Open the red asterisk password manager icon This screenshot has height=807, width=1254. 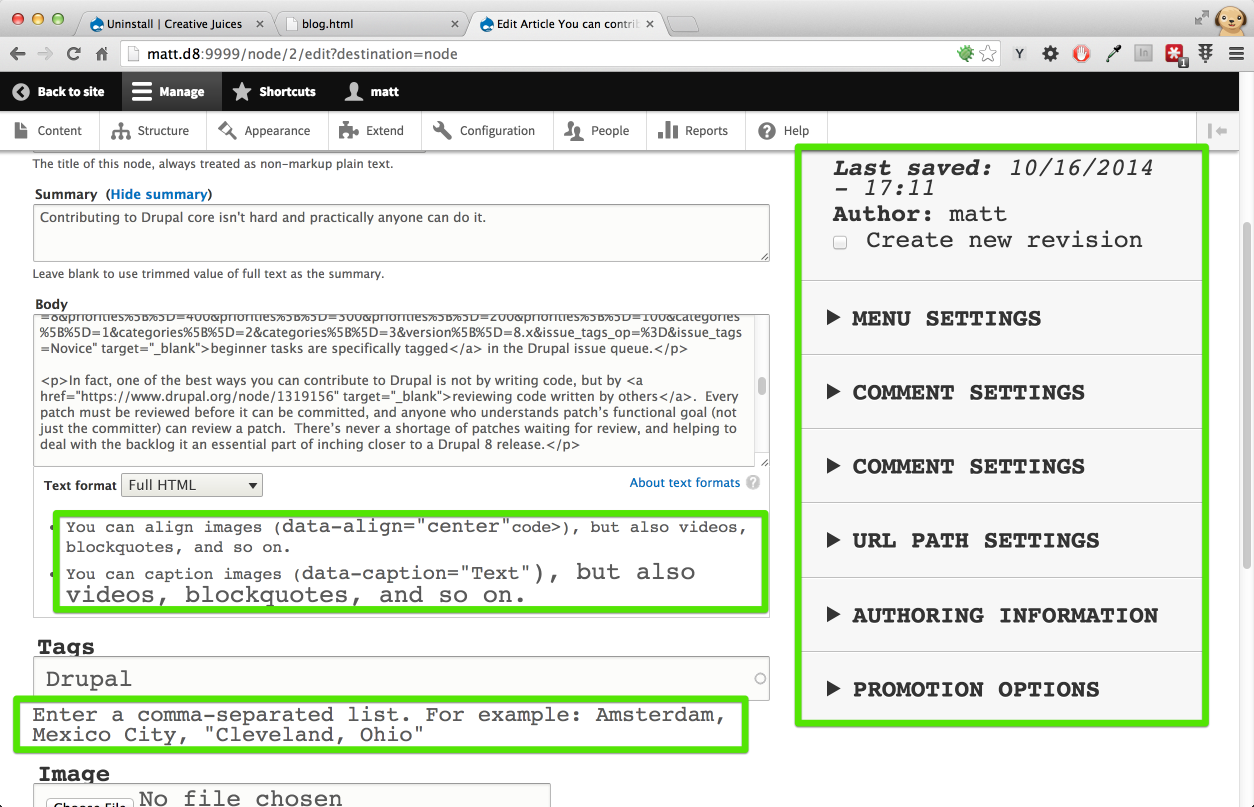click(x=1175, y=55)
